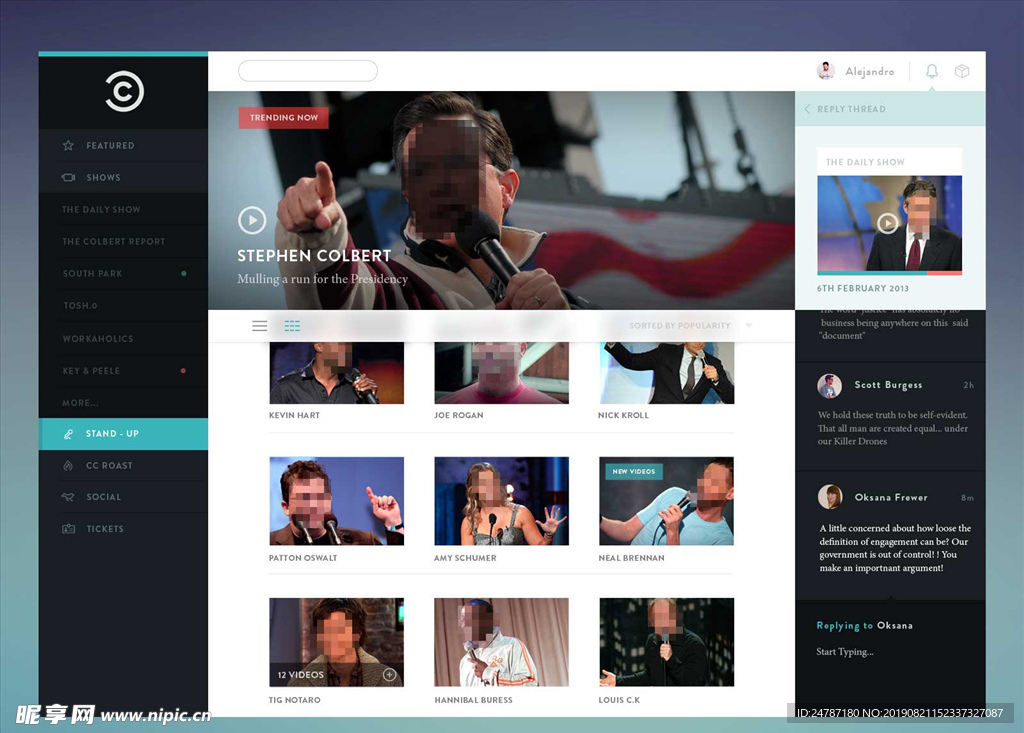
Task: Switch to list view layout
Action: point(259,325)
